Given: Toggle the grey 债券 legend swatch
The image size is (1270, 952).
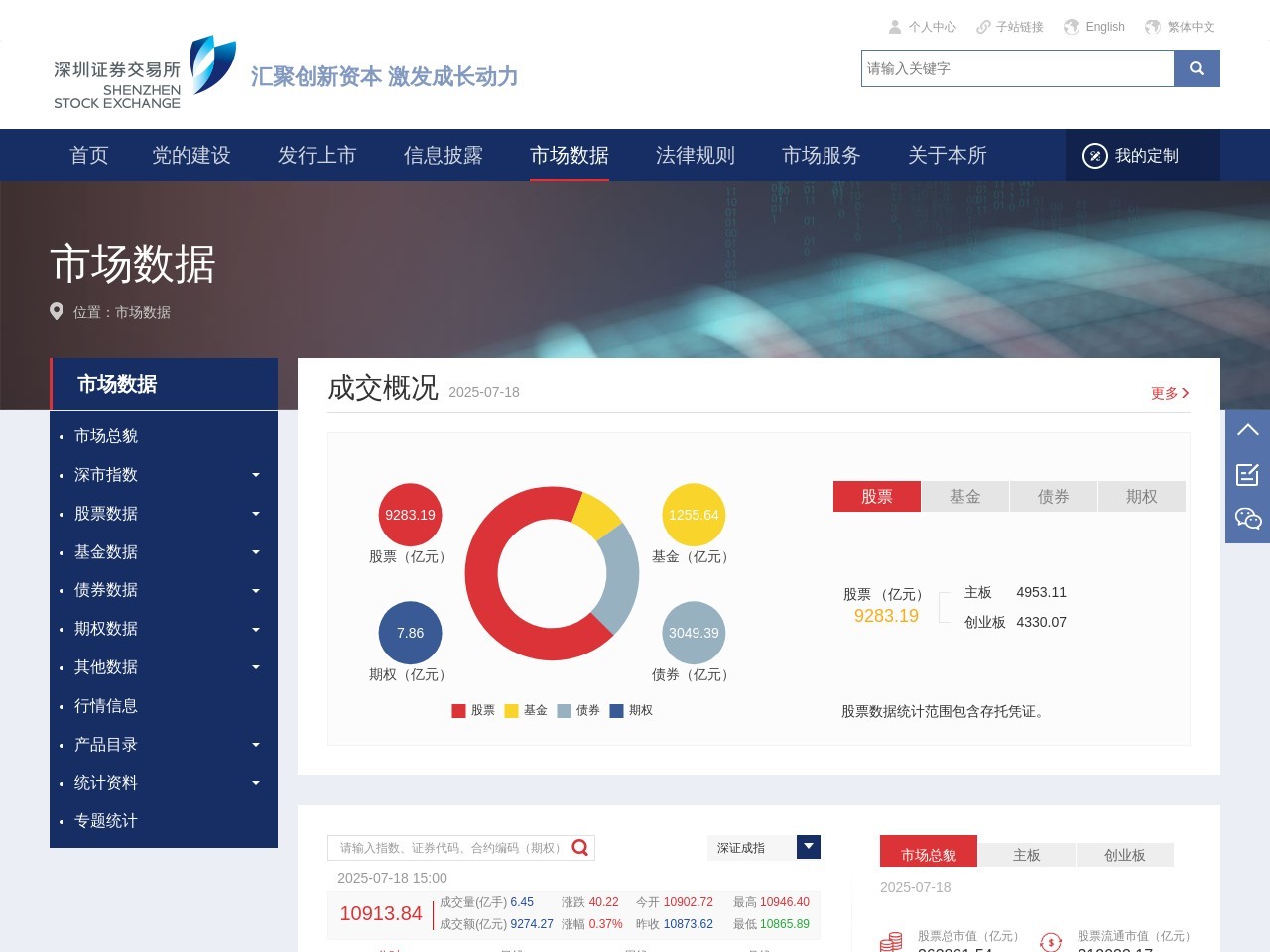Looking at the screenshot, I should pyautogui.click(x=564, y=711).
